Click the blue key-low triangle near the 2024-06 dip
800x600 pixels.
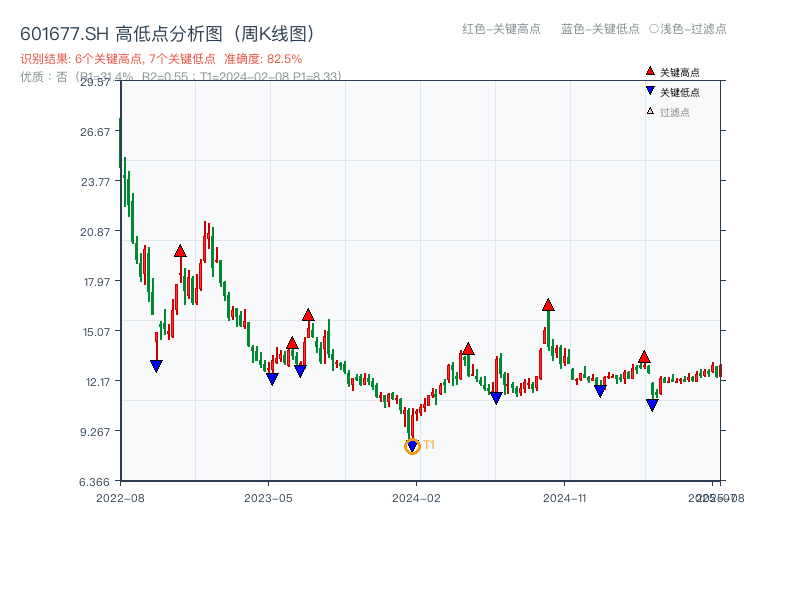click(494, 398)
